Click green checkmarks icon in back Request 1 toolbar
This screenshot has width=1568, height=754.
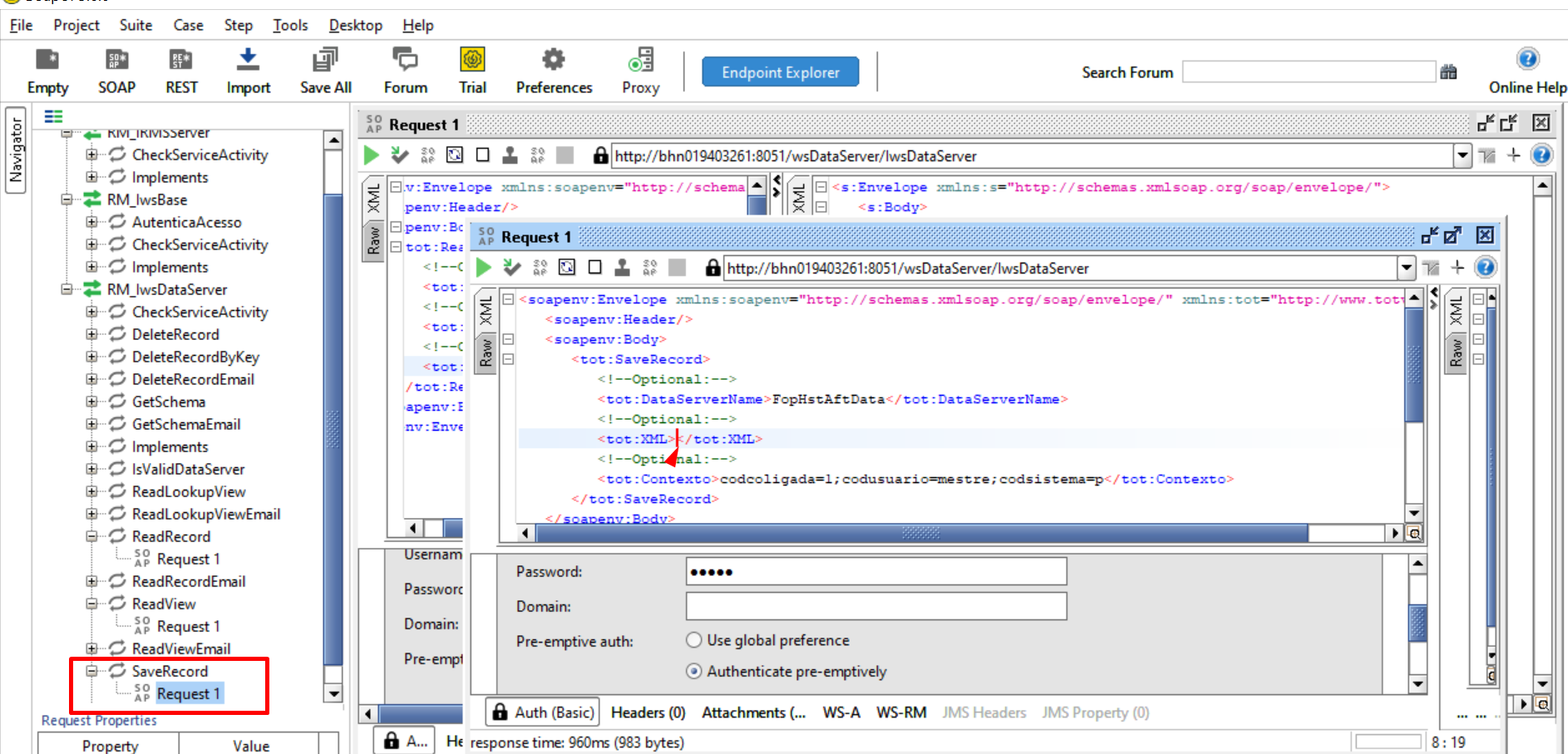click(400, 155)
